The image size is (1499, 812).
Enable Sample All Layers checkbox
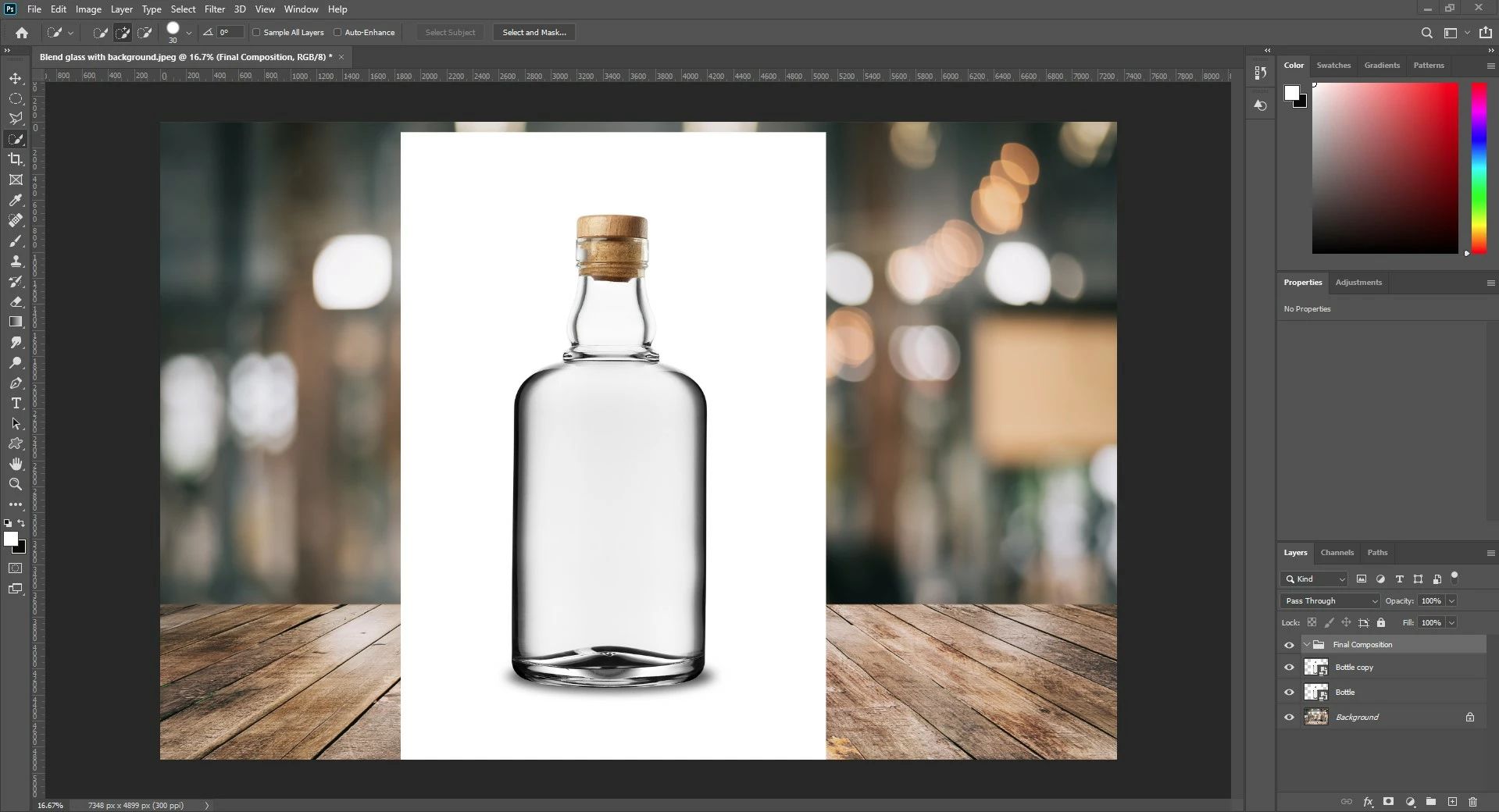pyautogui.click(x=256, y=33)
